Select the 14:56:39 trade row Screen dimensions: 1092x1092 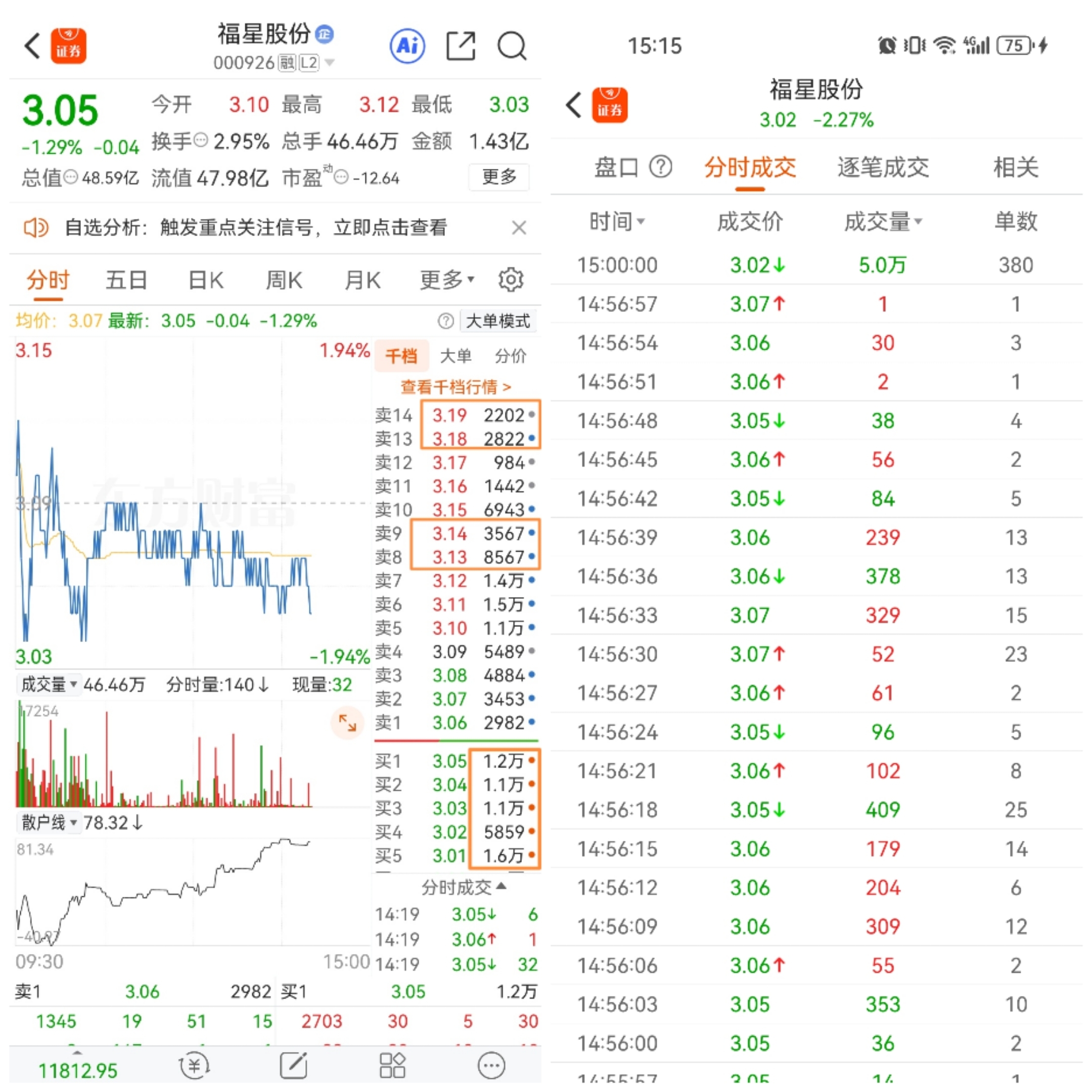(816, 537)
